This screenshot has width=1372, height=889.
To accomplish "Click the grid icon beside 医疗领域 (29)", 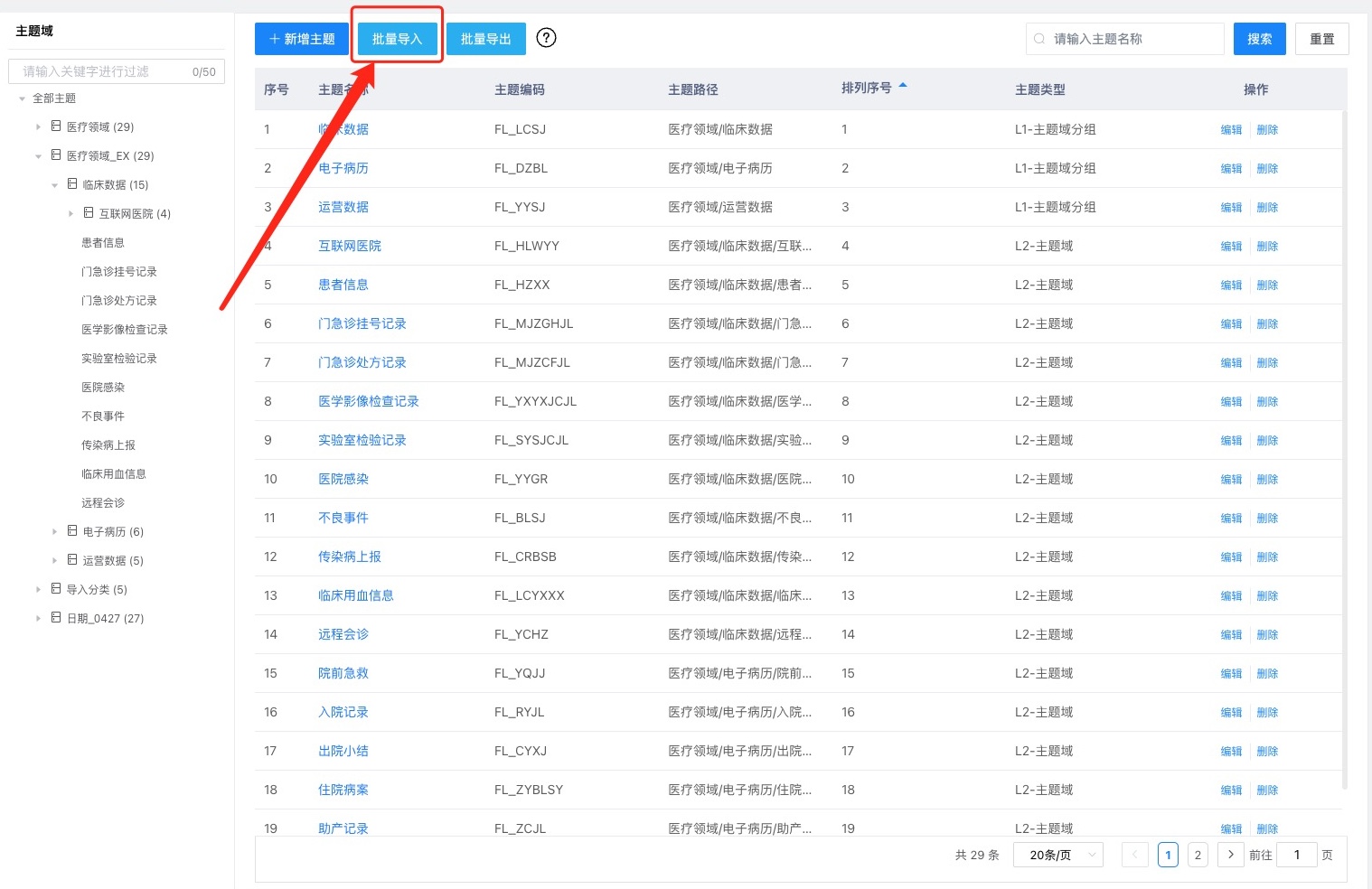I will pyautogui.click(x=56, y=126).
